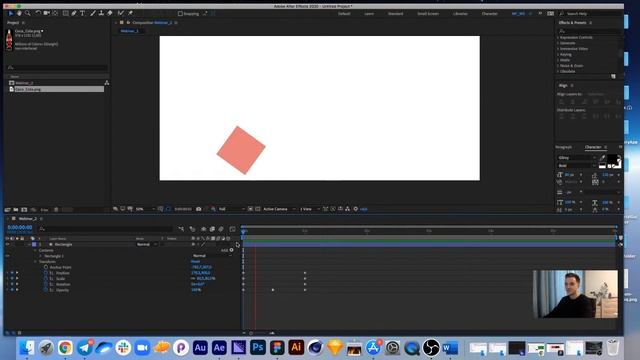640x360 pixels.
Task: Switch to the Default workspace
Action: coord(344,13)
